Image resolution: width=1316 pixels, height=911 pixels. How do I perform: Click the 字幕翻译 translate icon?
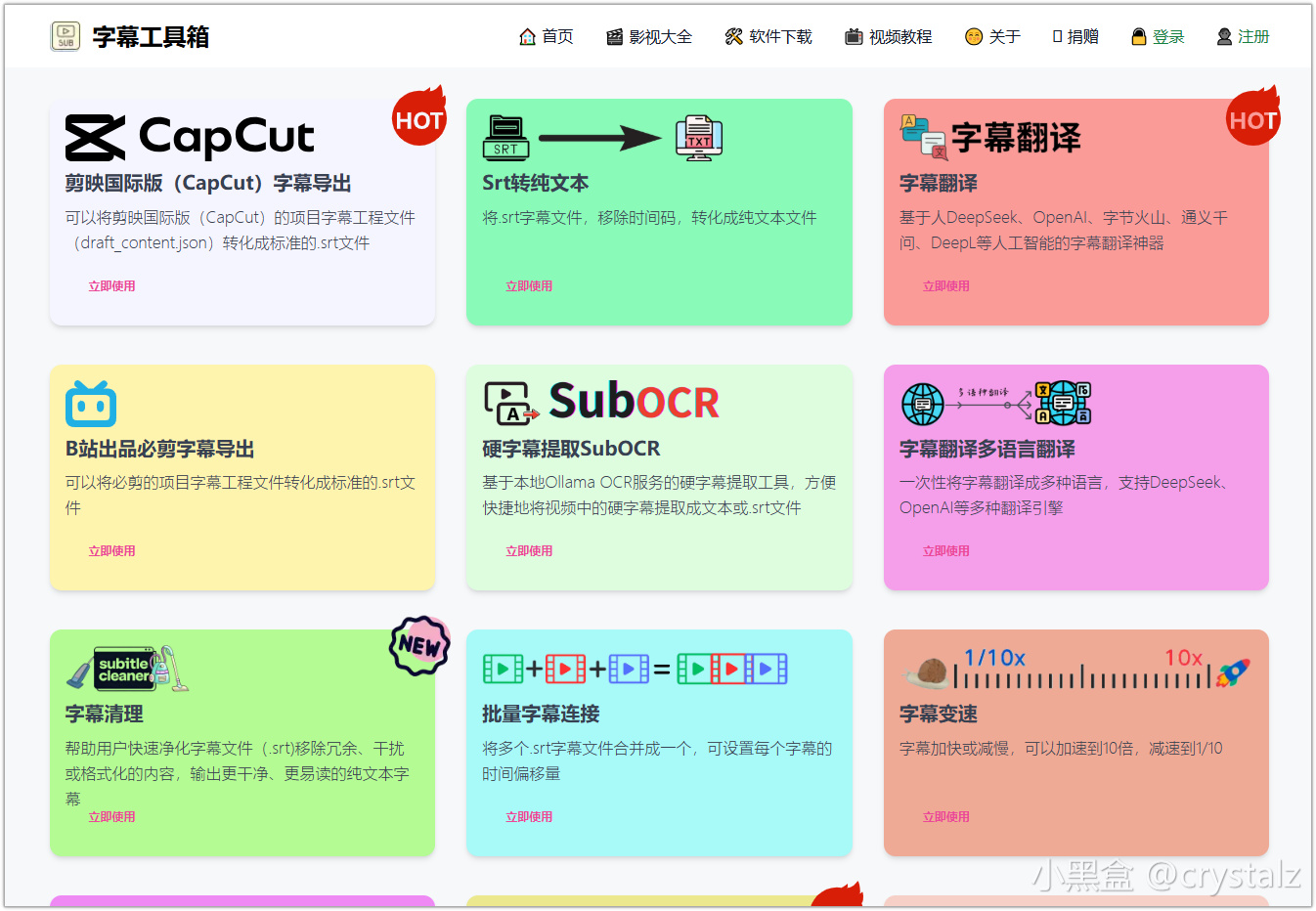(x=924, y=138)
